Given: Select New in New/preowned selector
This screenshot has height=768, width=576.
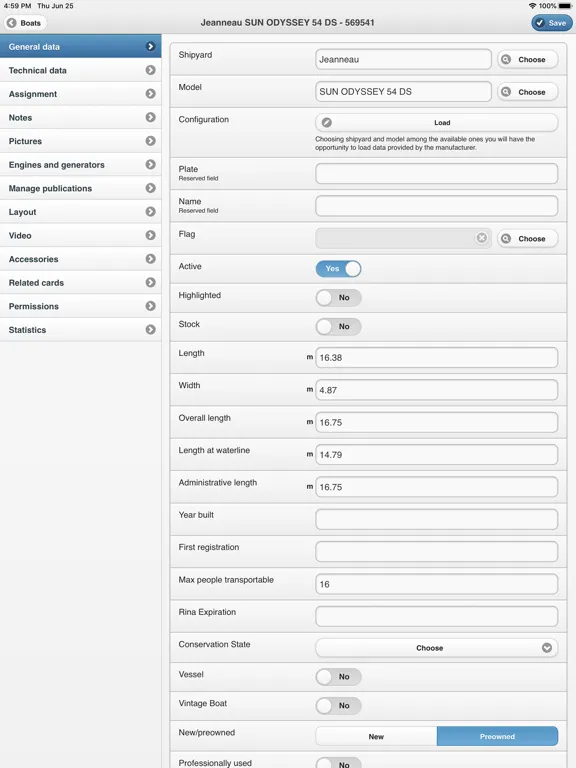Looking at the screenshot, I should click(376, 736).
